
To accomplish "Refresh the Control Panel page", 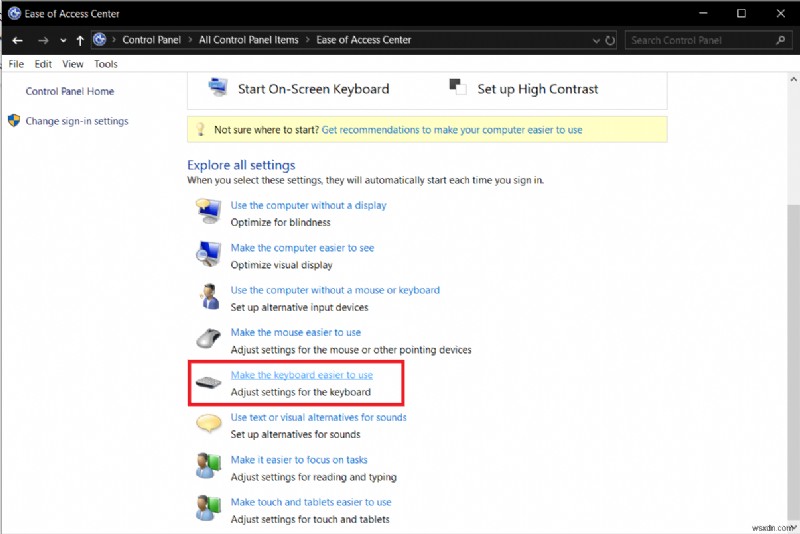I will [x=610, y=40].
